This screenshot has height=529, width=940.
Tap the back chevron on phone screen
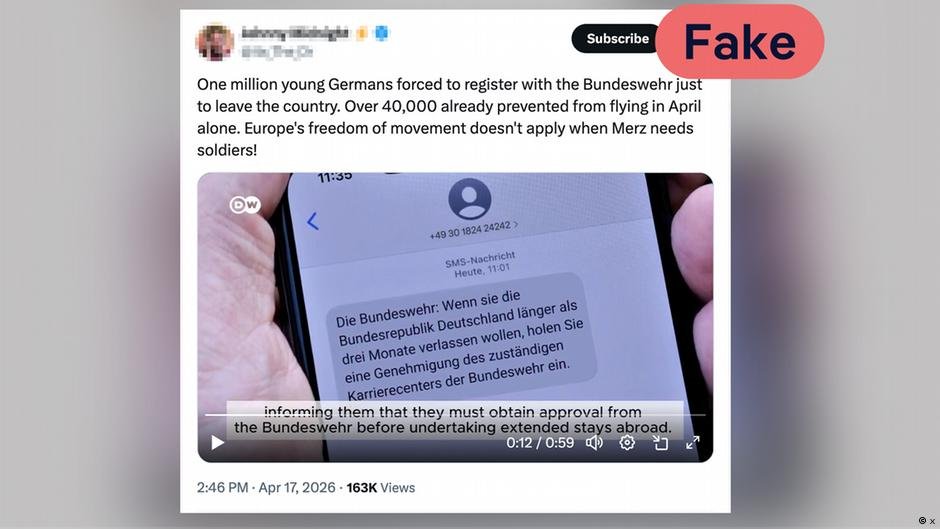point(312,221)
